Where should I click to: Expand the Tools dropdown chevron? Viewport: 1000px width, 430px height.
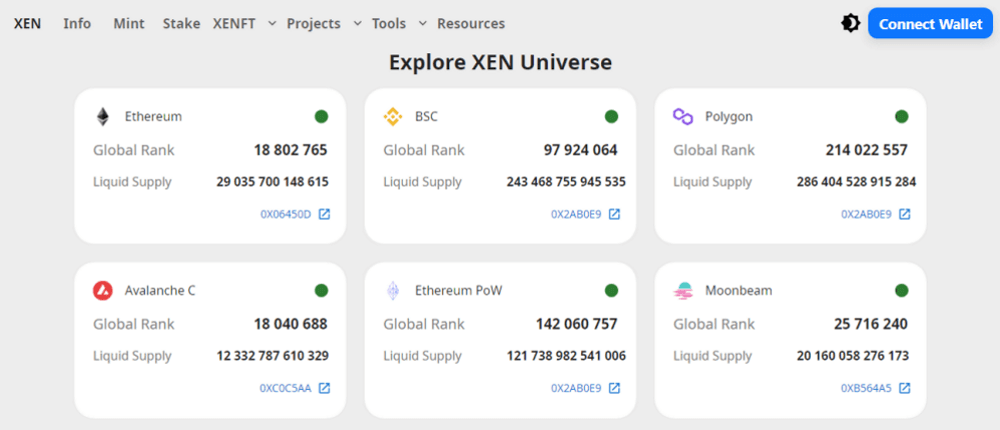(x=422, y=24)
